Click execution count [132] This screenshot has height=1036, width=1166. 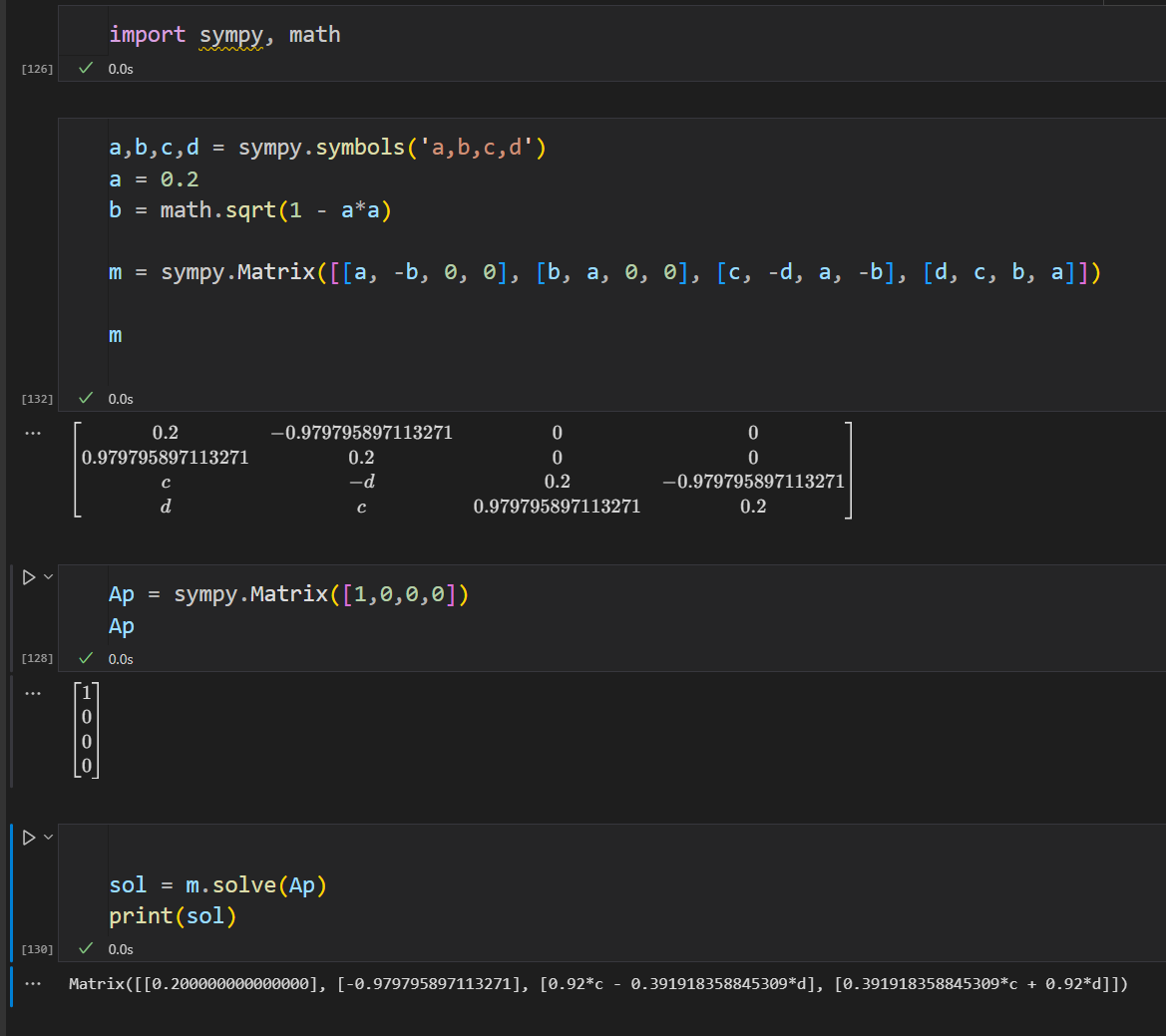pos(37,399)
